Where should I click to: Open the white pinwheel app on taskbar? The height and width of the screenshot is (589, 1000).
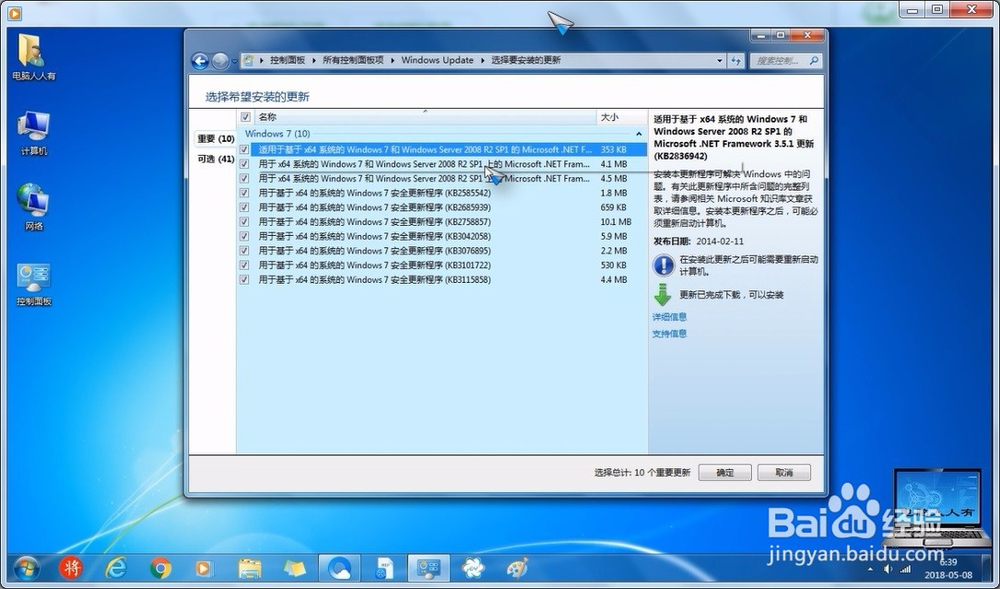pyautogui.click(x=473, y=567)
